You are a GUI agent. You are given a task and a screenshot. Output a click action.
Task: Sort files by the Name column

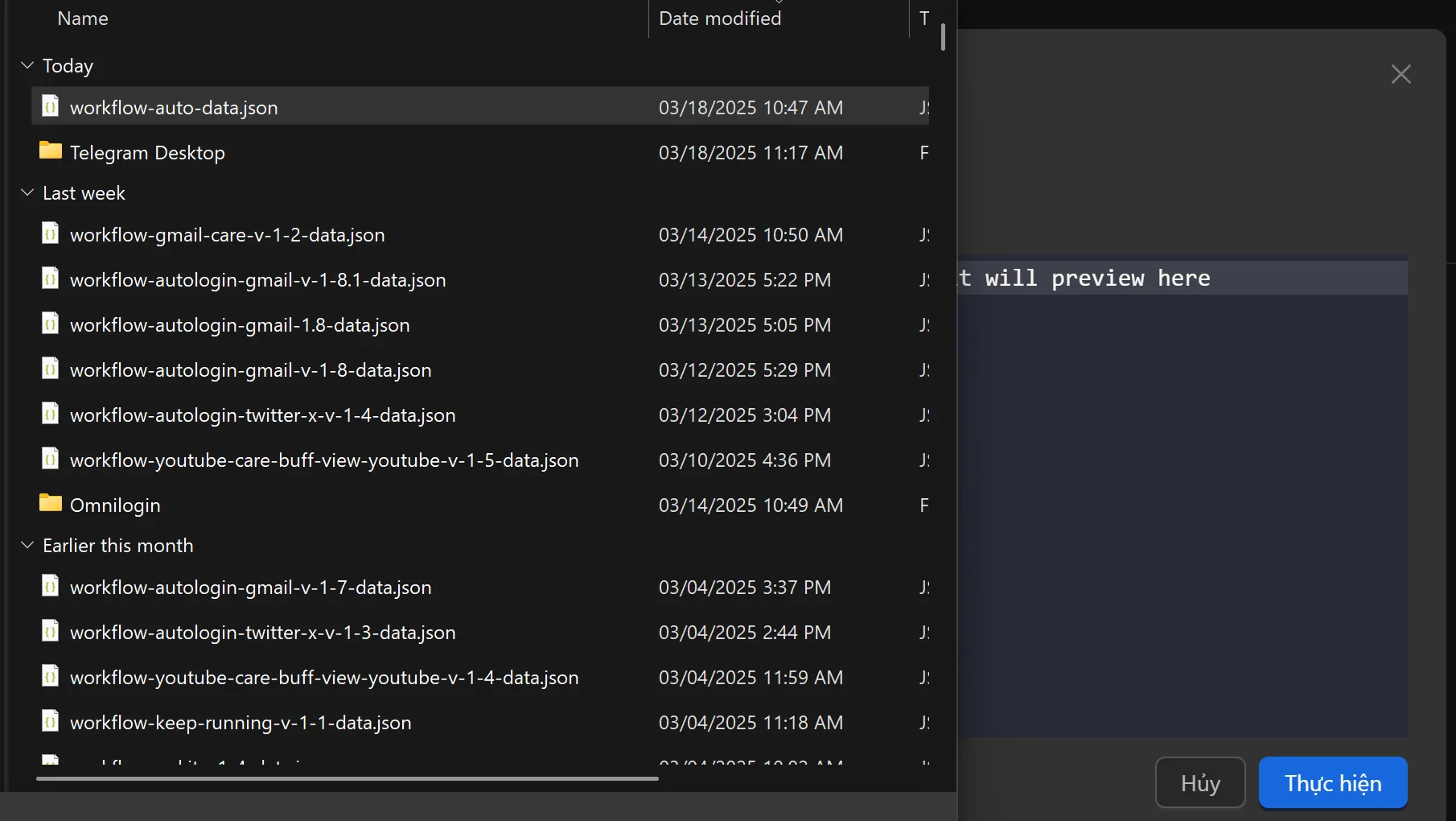pos(83,18)
